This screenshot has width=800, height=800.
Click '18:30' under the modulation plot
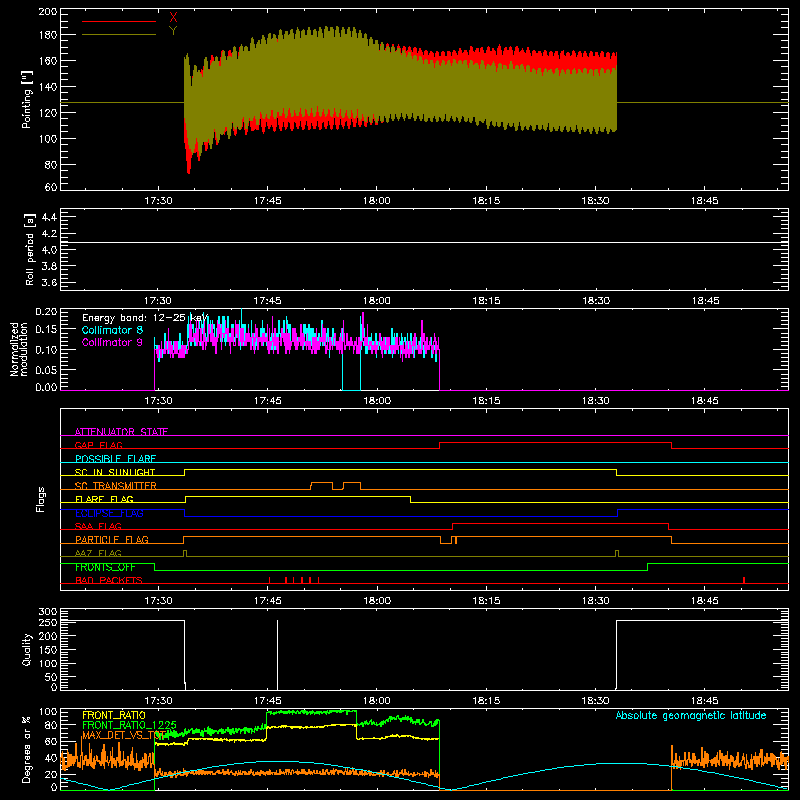pos(595,401)
